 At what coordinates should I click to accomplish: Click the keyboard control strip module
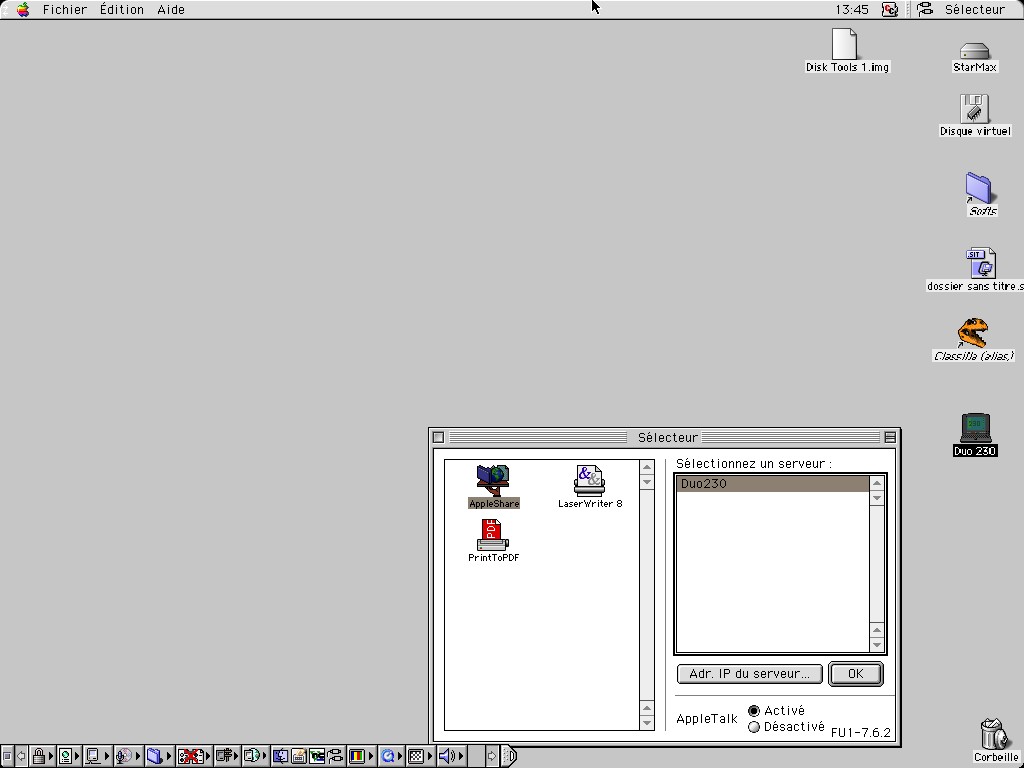coord(298,756)
